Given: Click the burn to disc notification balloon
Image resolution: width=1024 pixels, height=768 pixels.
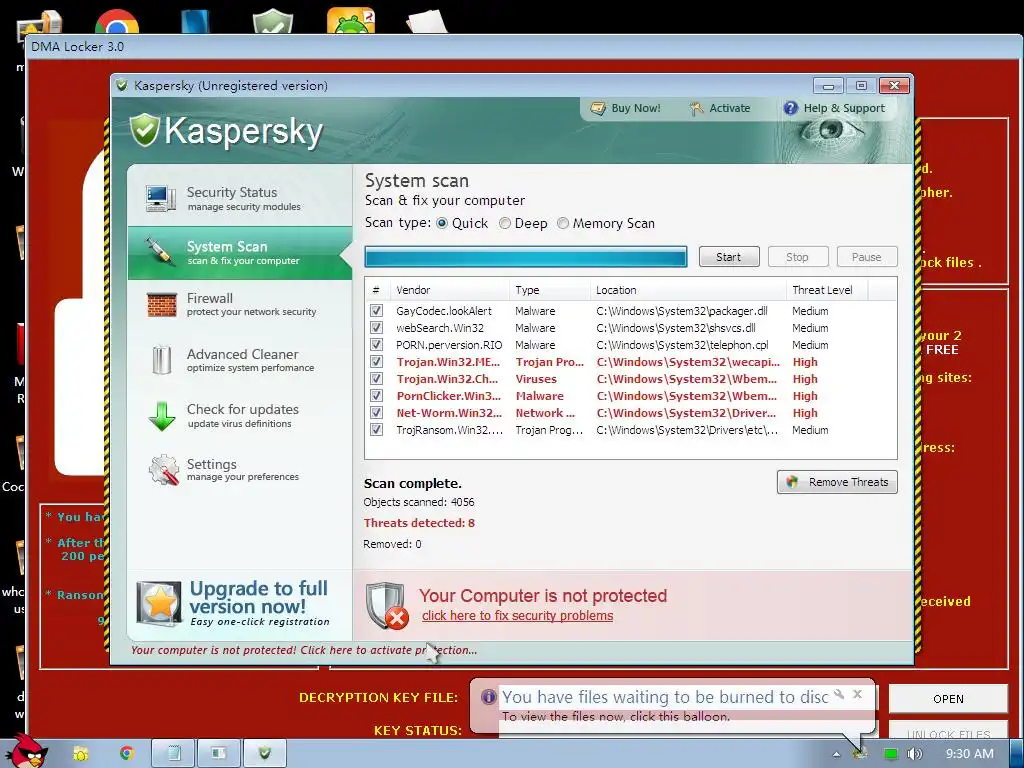Looking at the screenshot, I should click(673, 705).
